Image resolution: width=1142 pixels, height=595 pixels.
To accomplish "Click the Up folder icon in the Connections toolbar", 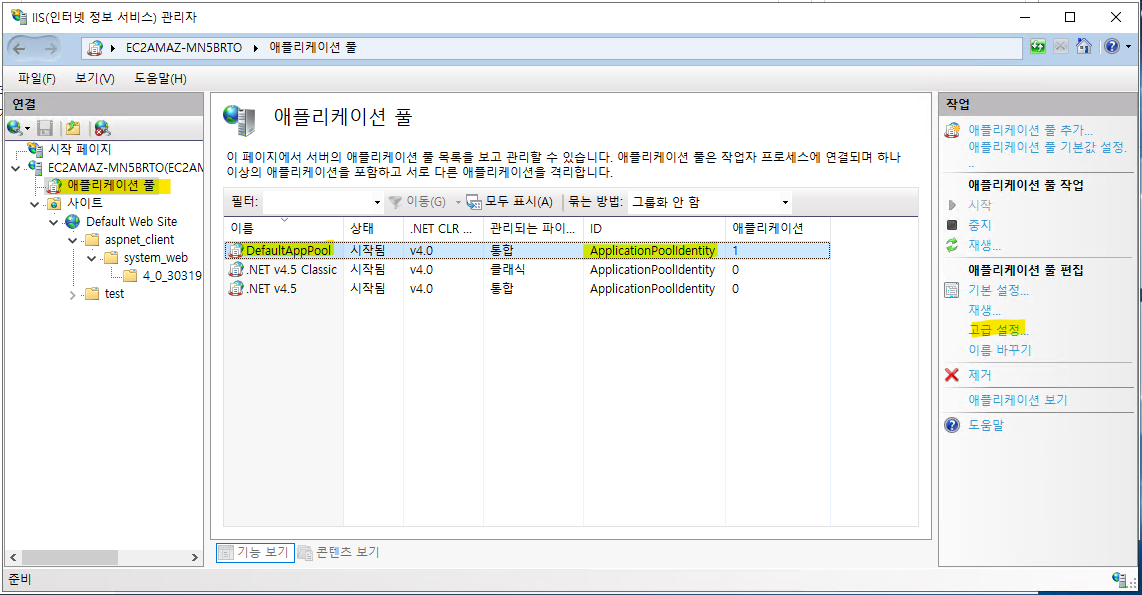I will (73, 128).
